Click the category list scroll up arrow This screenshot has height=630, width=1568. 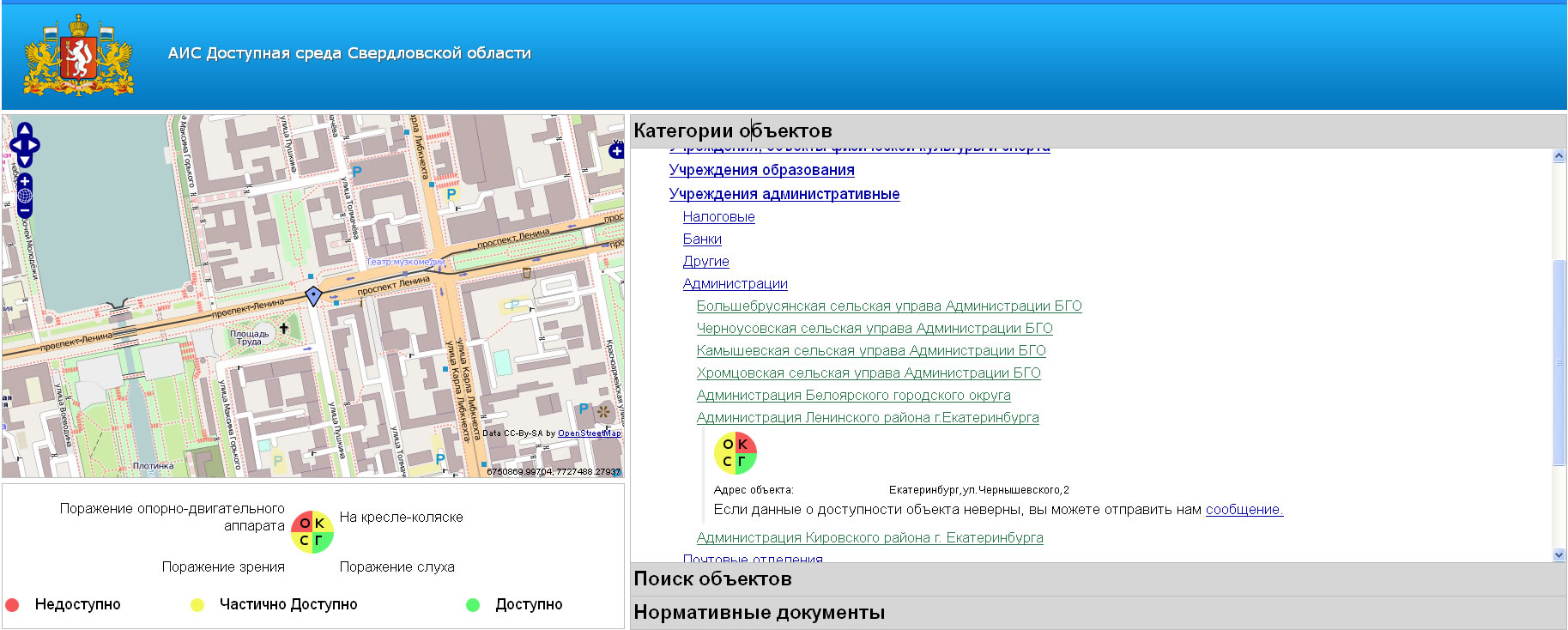[1559, 156]
